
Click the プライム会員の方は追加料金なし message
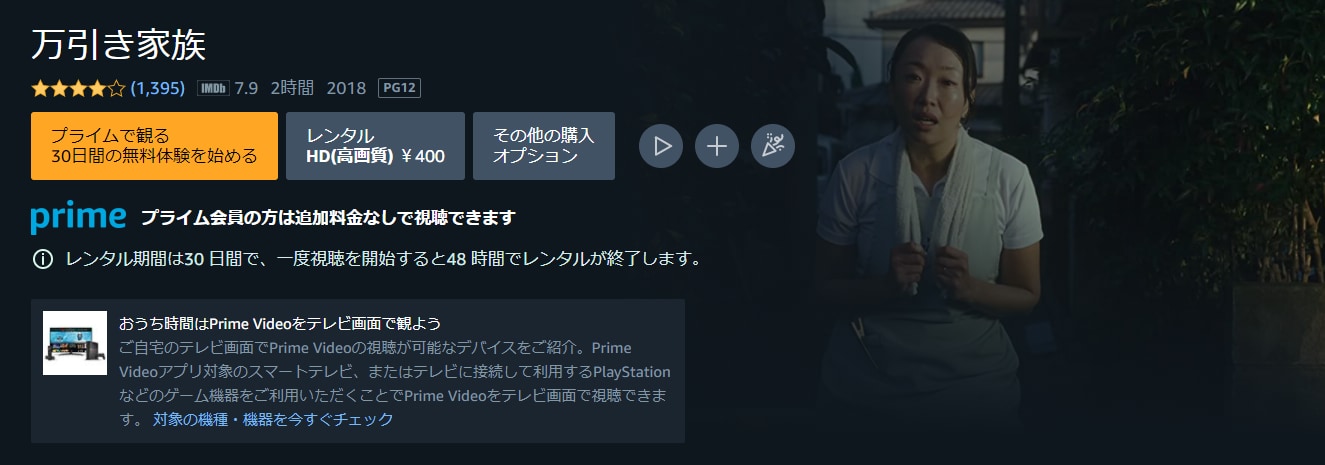point(327,218)
